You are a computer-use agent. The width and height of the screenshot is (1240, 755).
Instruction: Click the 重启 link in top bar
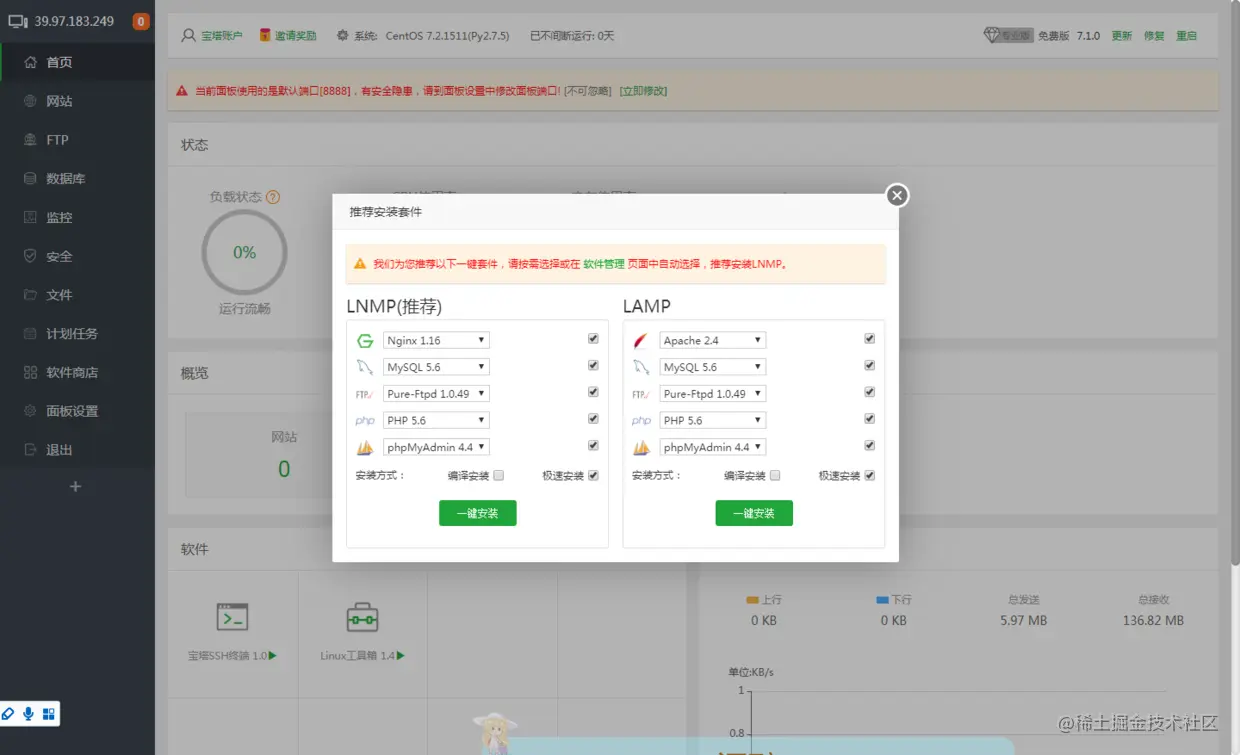pos(1186,35)
